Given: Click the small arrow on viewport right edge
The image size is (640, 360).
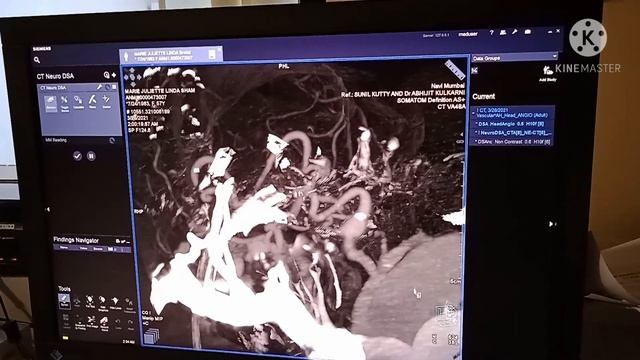Looking at the screenshot, I should coord(461,133).
